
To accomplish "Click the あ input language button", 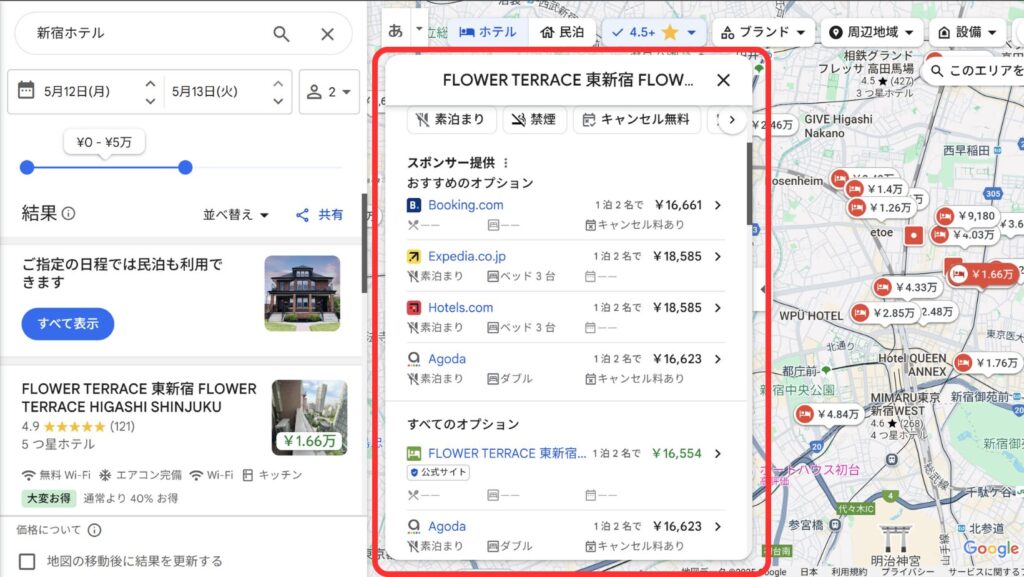I will (395, 31).
